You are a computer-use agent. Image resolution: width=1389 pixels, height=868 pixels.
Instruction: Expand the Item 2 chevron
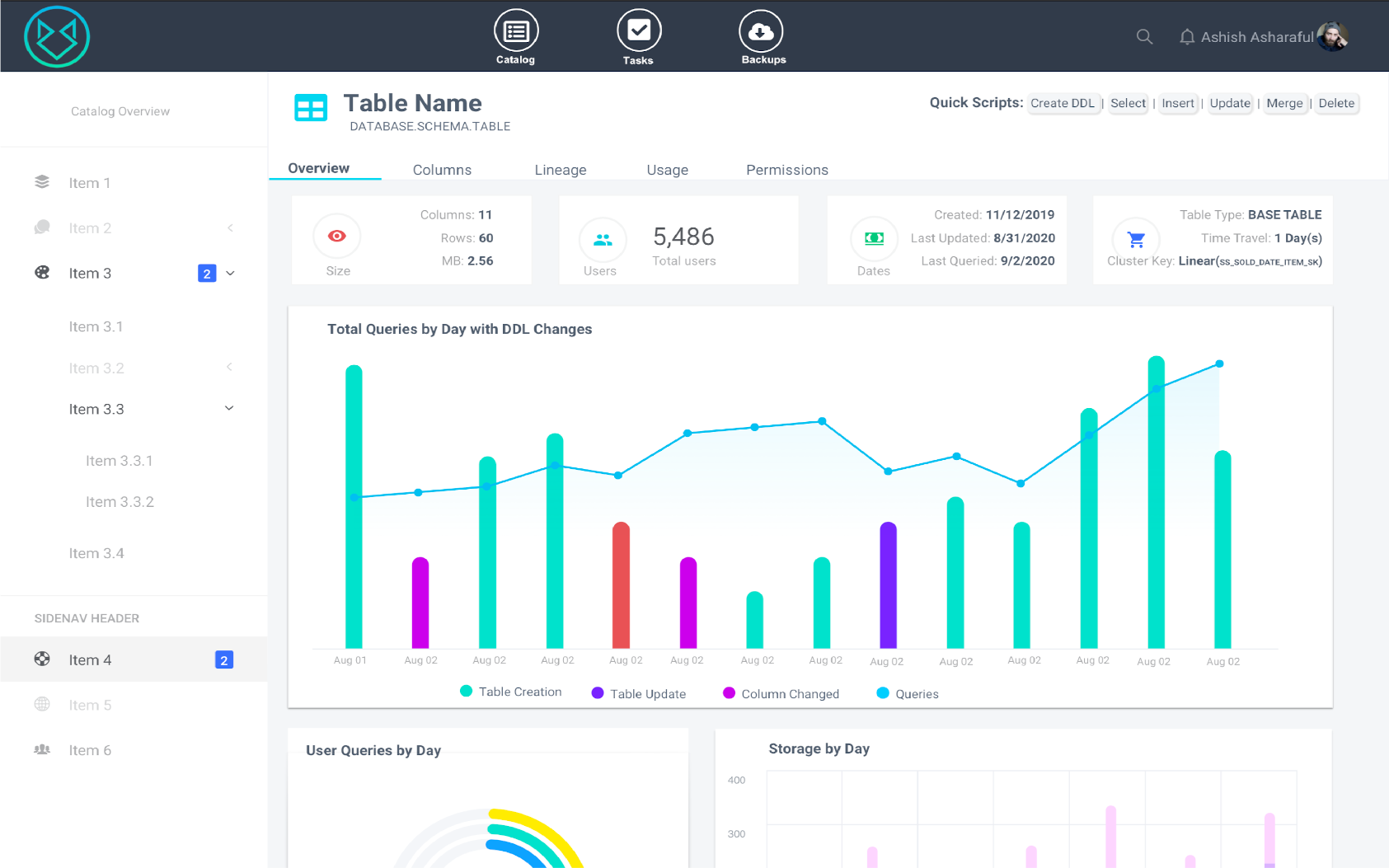tap(230, 228)
